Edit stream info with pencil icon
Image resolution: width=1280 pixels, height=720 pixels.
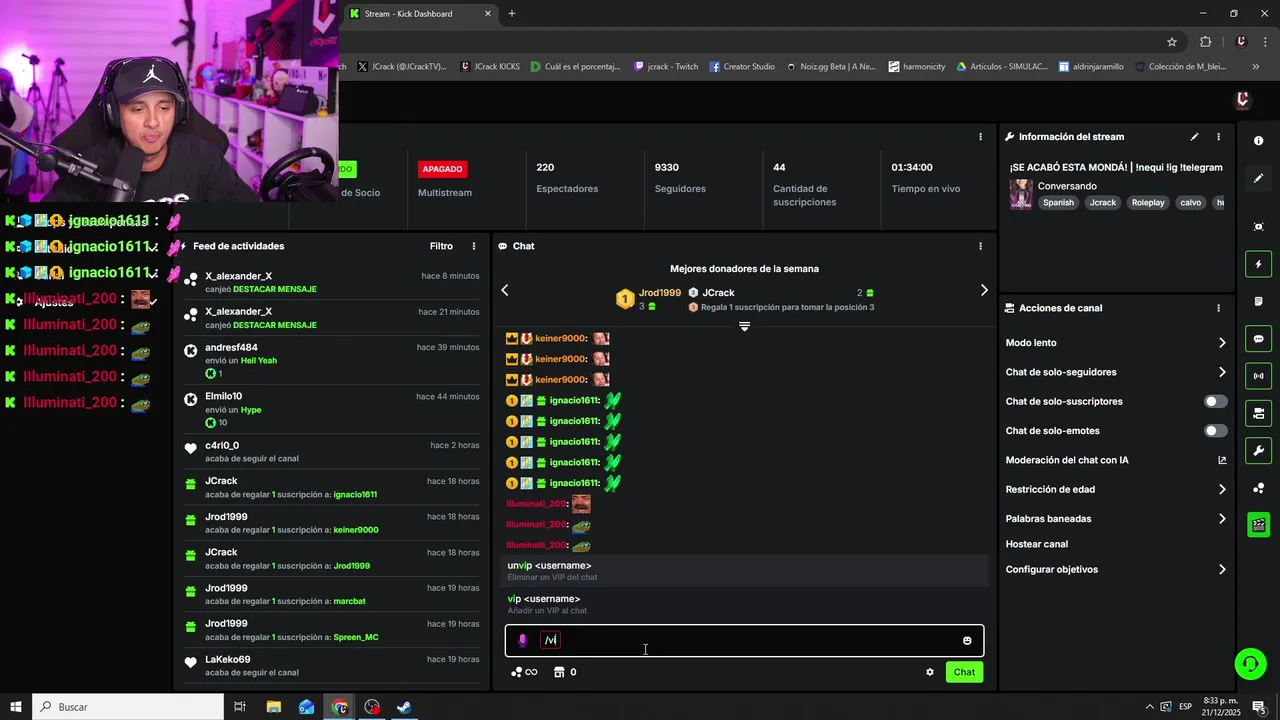[x=1194, y=137]
